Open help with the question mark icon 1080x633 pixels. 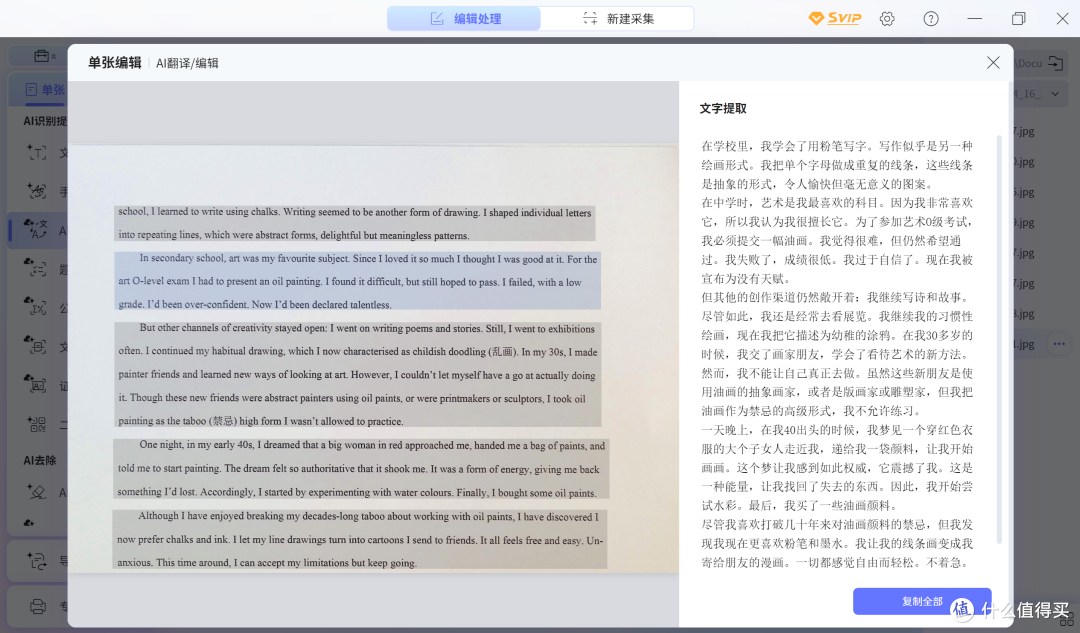(x=931, y=19)
